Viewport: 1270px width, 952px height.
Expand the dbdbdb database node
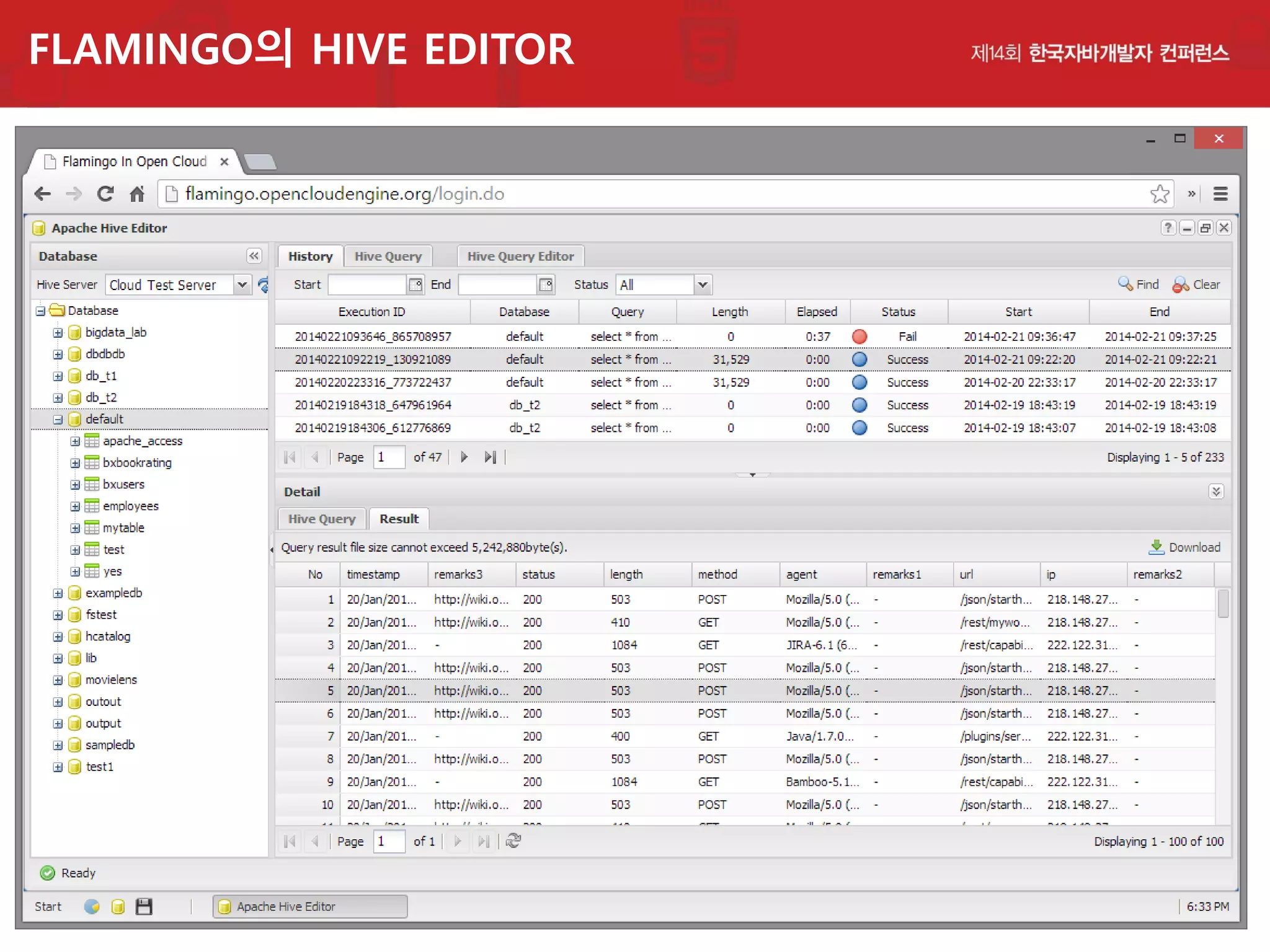(x=58, y=355)
